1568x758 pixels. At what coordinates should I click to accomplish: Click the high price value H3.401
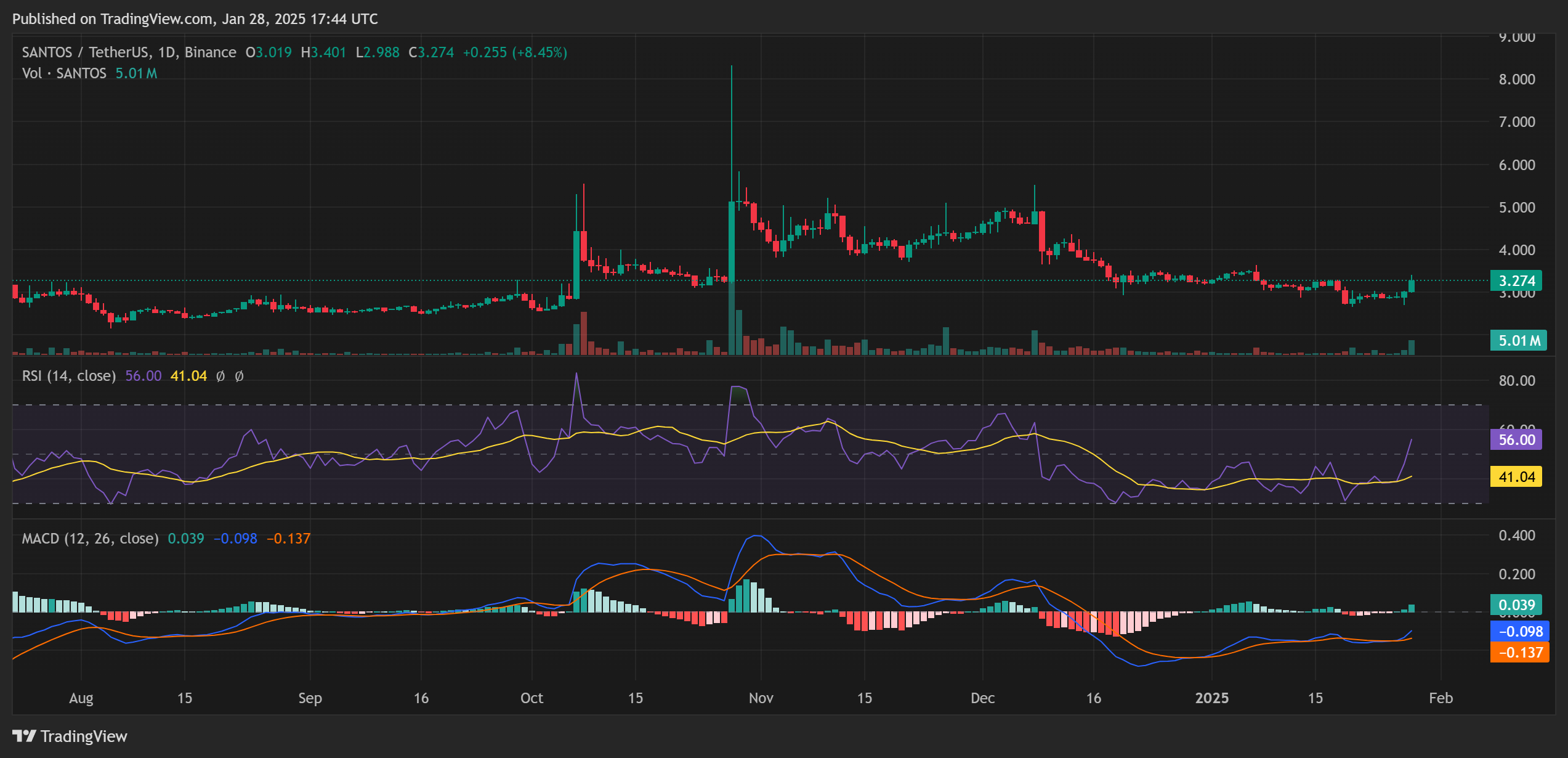(323, 52)
